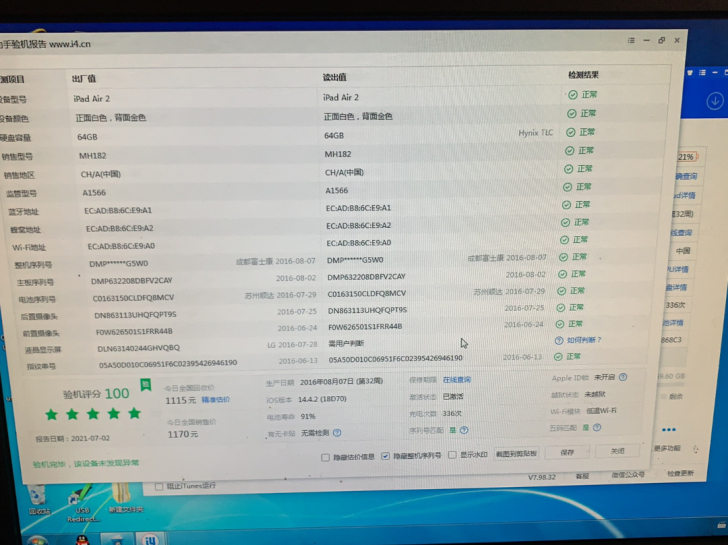Click 客服 in the bottom bar
The width and height of the screenshot is (728, 545).
coord(582,476)
